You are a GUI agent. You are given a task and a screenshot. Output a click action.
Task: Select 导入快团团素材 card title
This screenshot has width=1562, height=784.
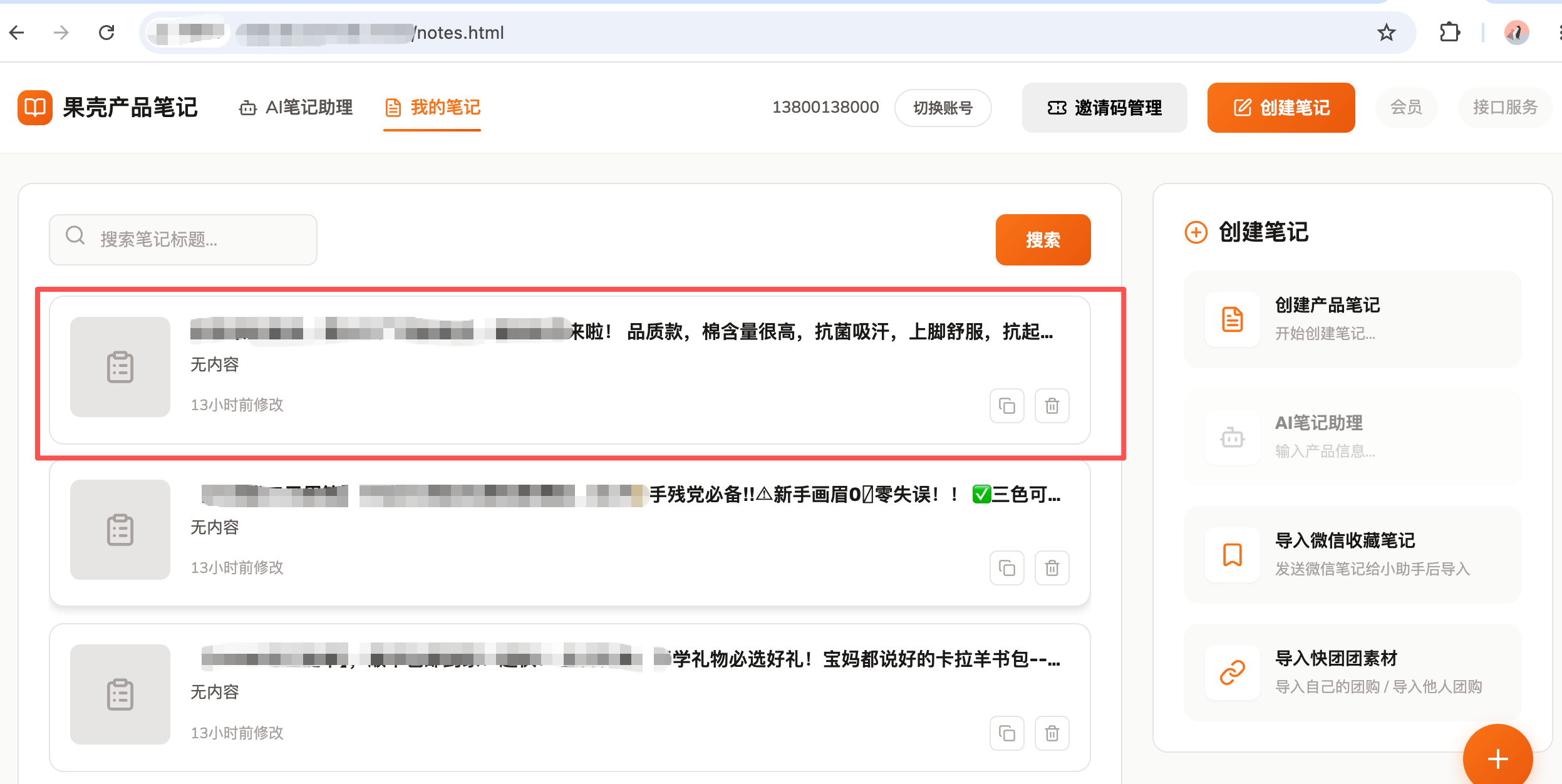(1336, 658)
